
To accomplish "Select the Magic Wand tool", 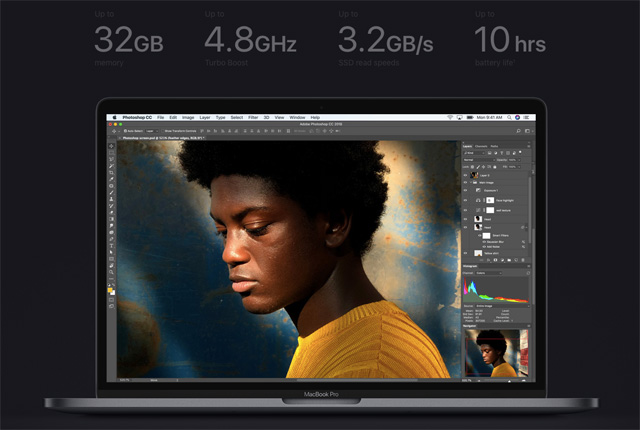I will (111, 165).
